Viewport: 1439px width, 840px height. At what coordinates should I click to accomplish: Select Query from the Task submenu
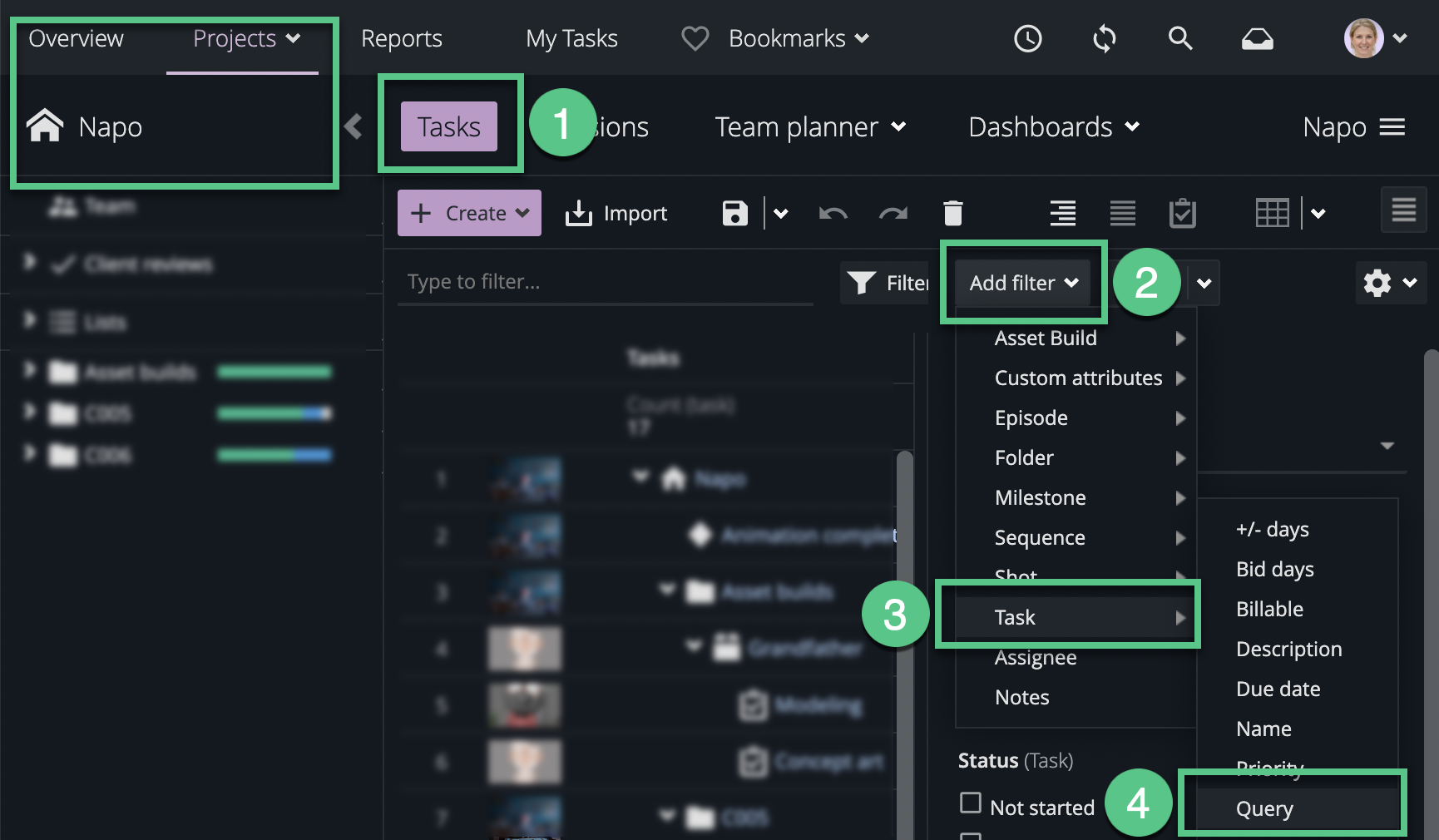pos(1264,808)
